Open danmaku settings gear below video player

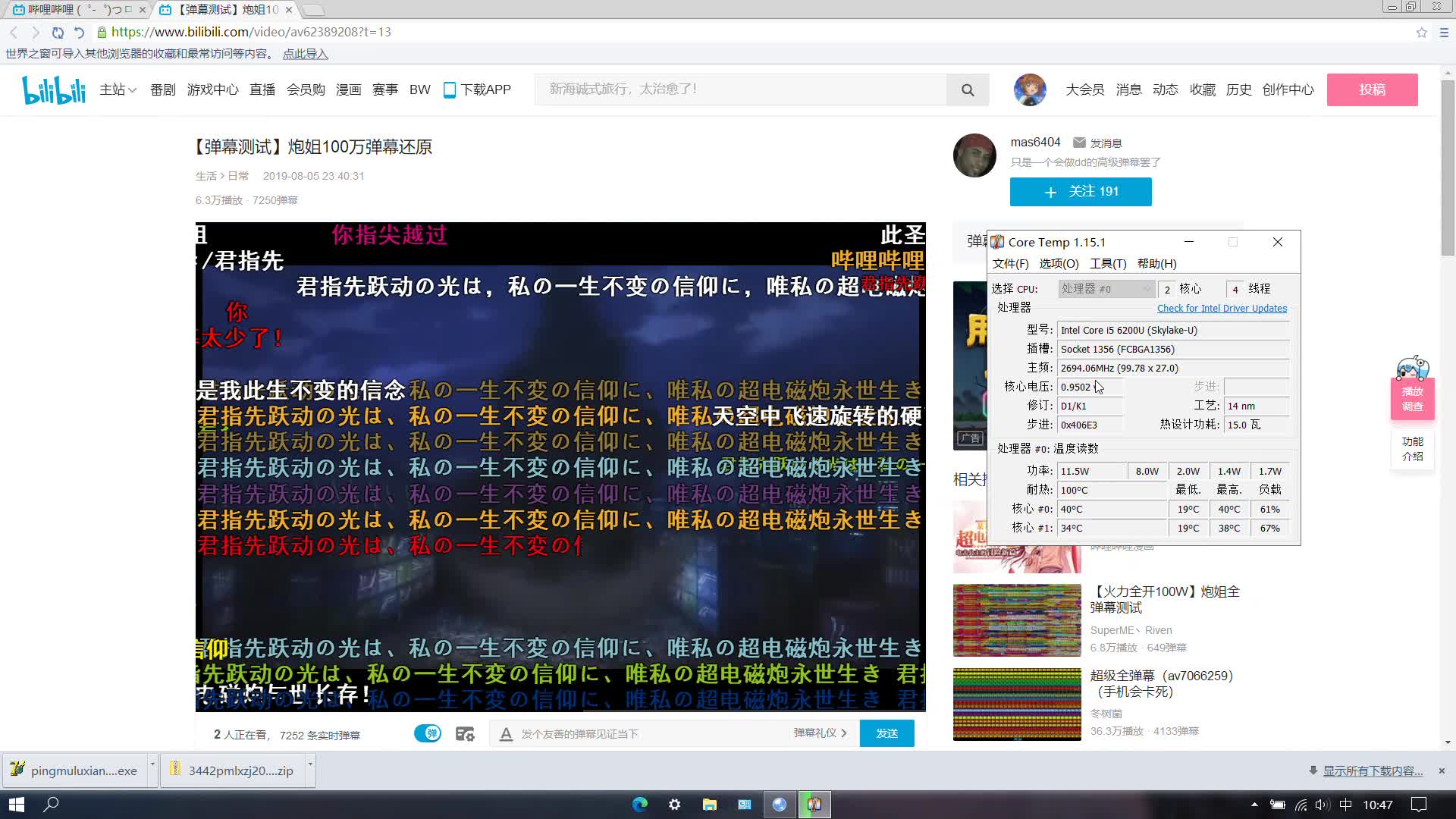(465, 733)
